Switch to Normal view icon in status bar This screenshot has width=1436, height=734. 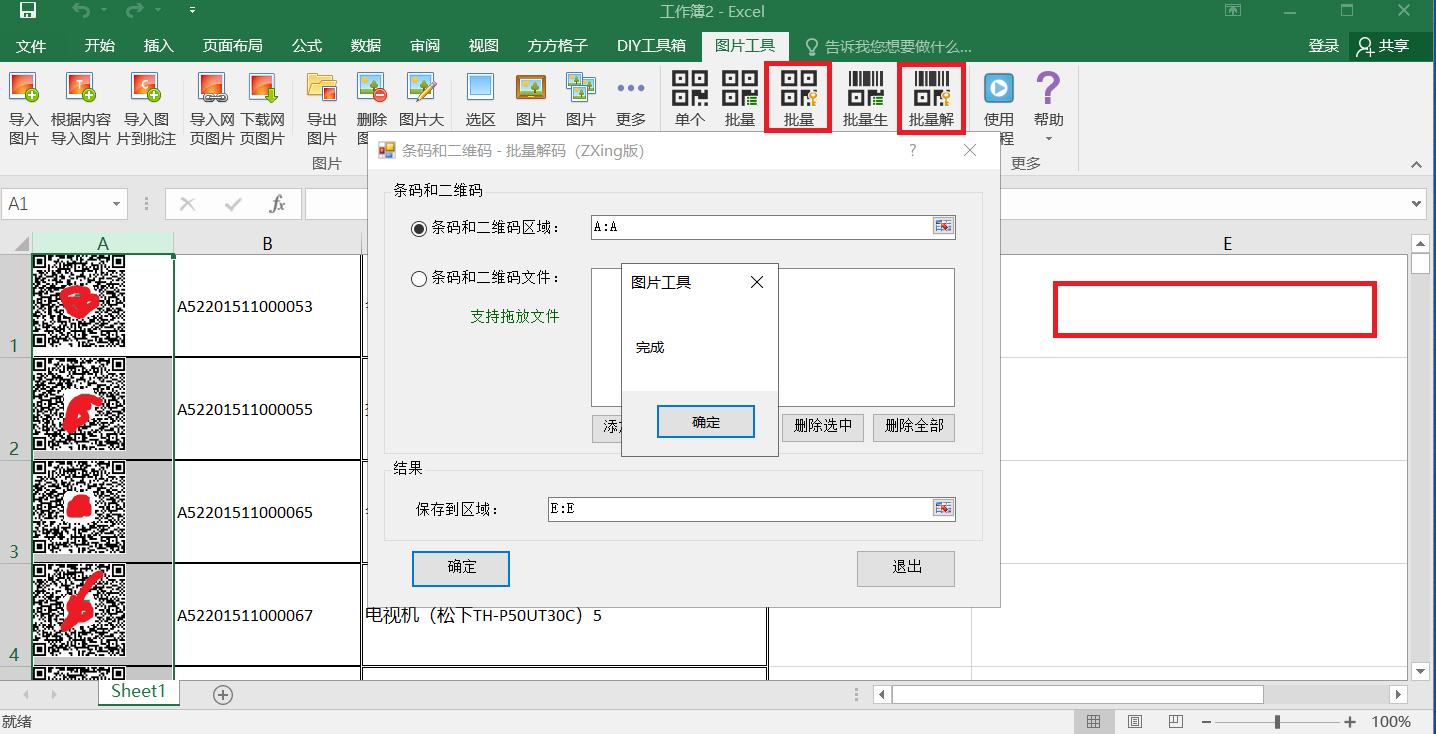pyautogui.click(x=1094, y=722)
